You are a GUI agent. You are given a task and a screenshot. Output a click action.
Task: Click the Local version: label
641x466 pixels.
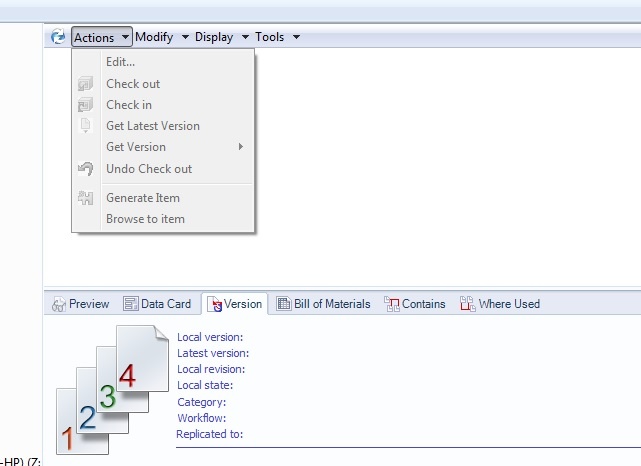pos(210,337)
